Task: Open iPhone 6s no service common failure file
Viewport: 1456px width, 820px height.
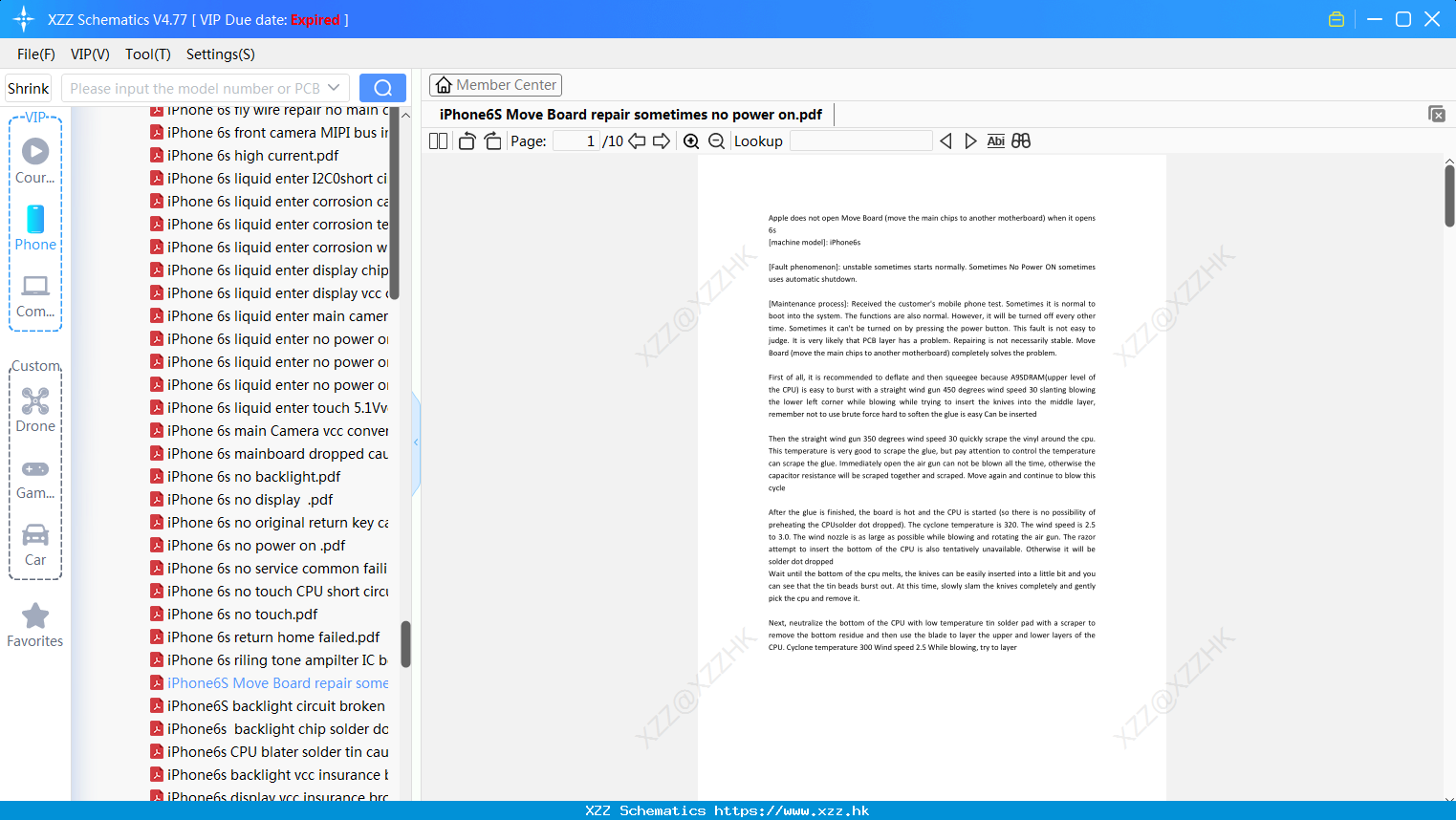Action: pos(277,569)
